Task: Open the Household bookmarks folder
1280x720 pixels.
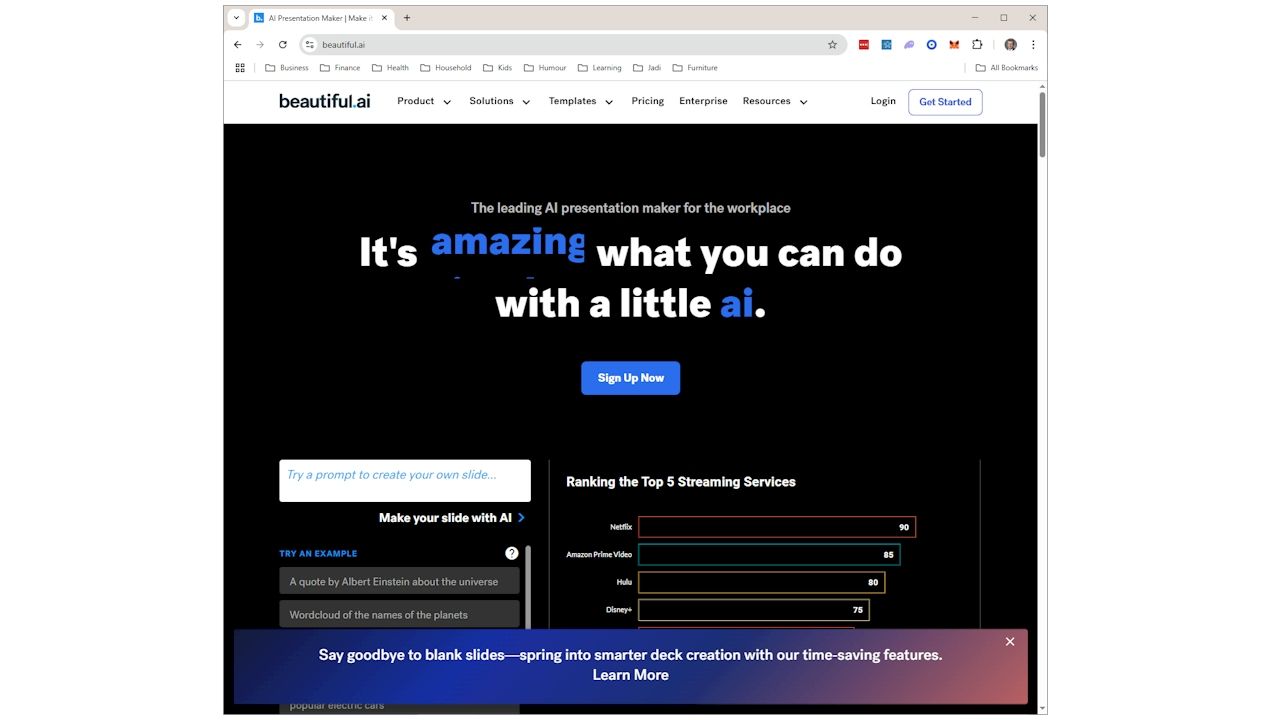Action: (446, 68)
